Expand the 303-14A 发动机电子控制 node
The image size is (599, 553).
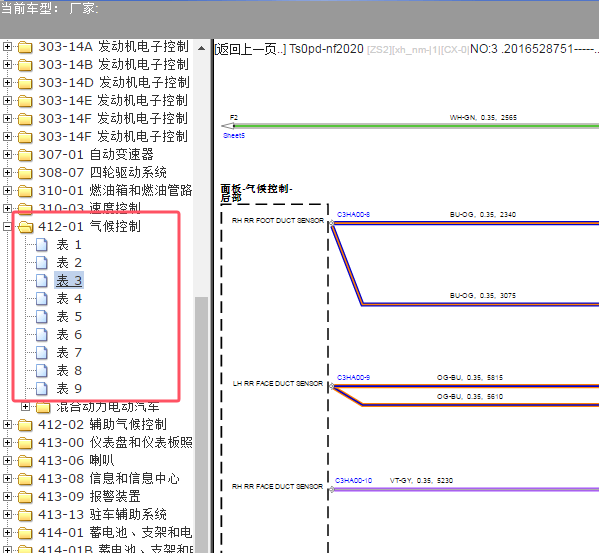7,47
